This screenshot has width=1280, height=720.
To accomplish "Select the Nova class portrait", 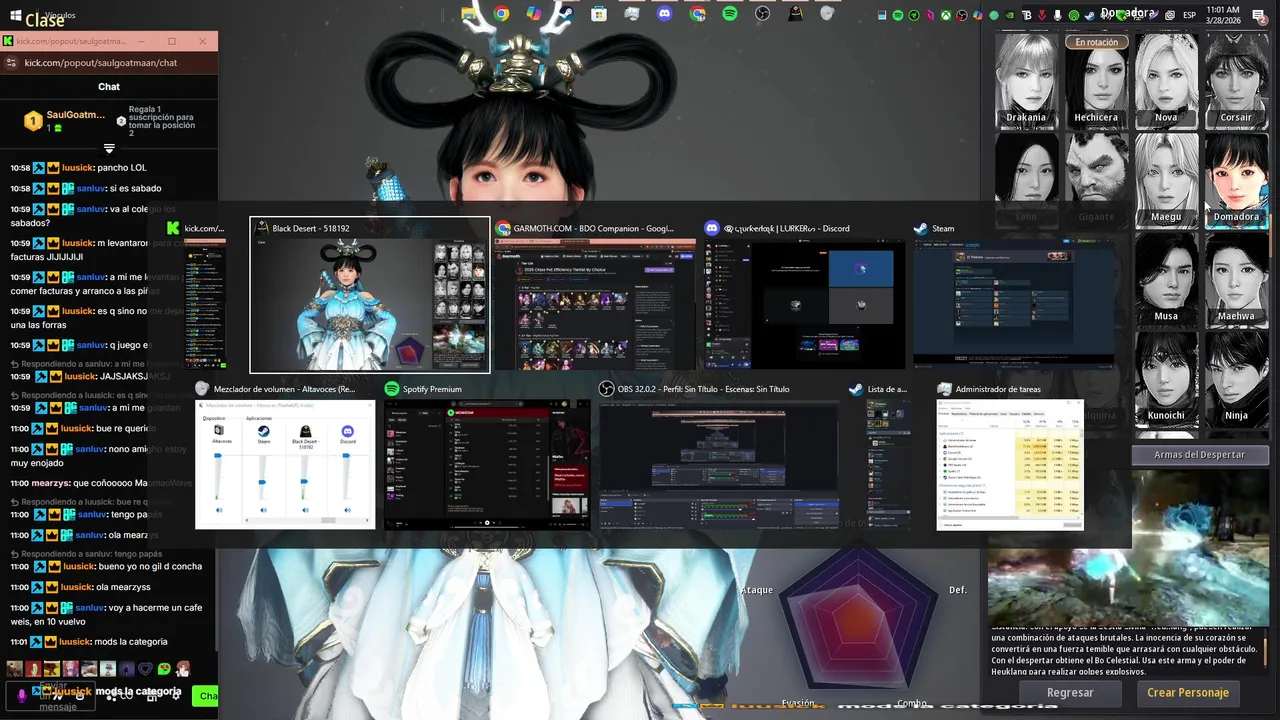I will (x=1166, y=81).
